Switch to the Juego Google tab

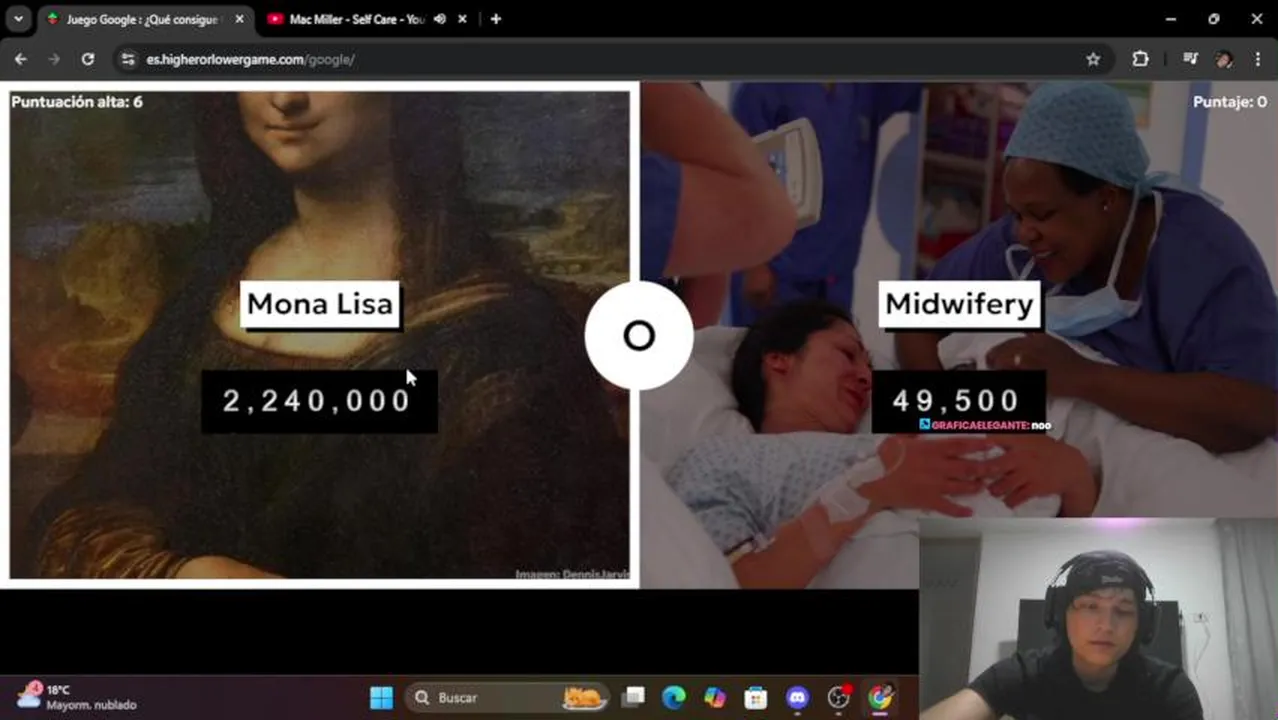pos(140,19)
